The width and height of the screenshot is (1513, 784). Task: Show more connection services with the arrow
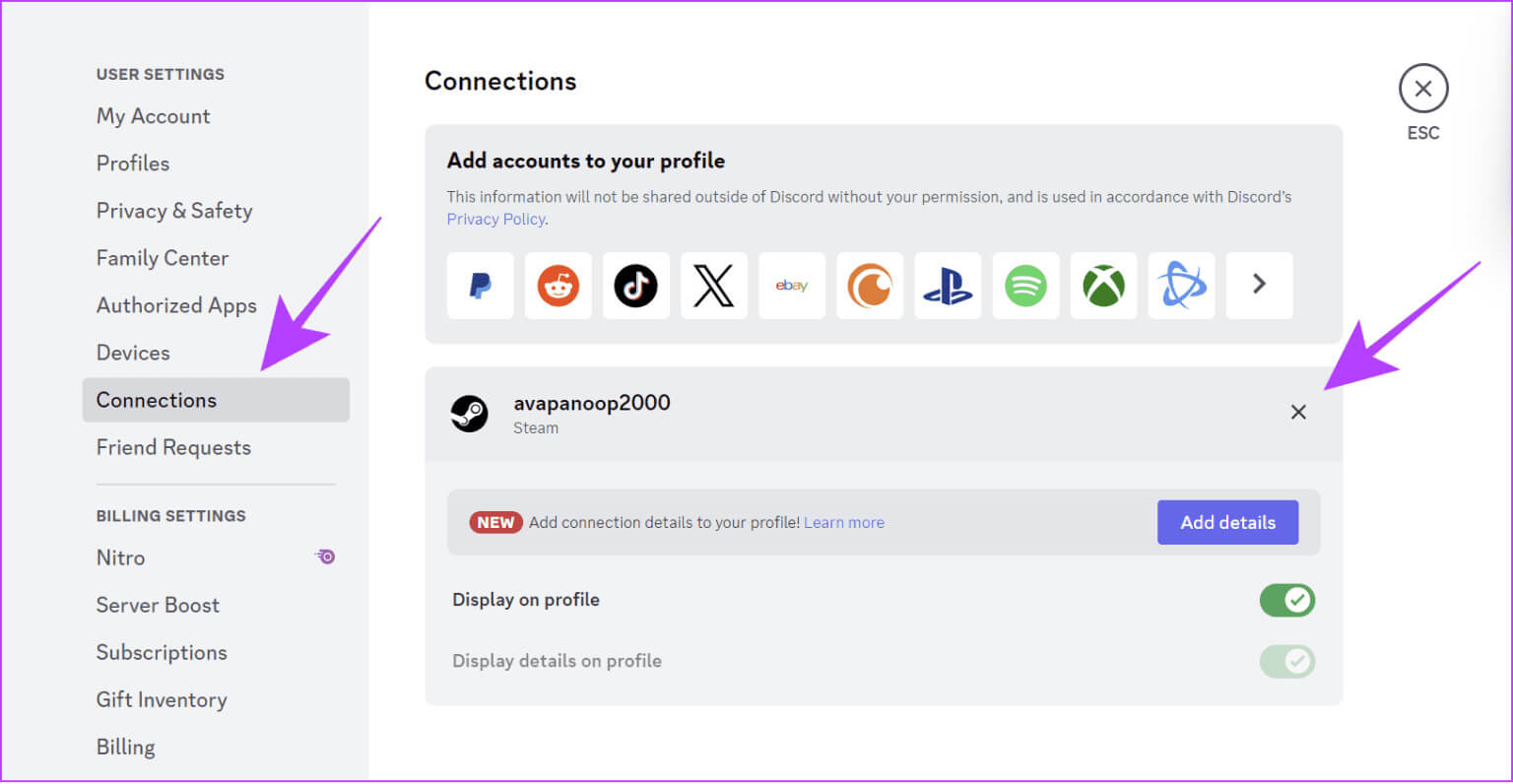1259,286
